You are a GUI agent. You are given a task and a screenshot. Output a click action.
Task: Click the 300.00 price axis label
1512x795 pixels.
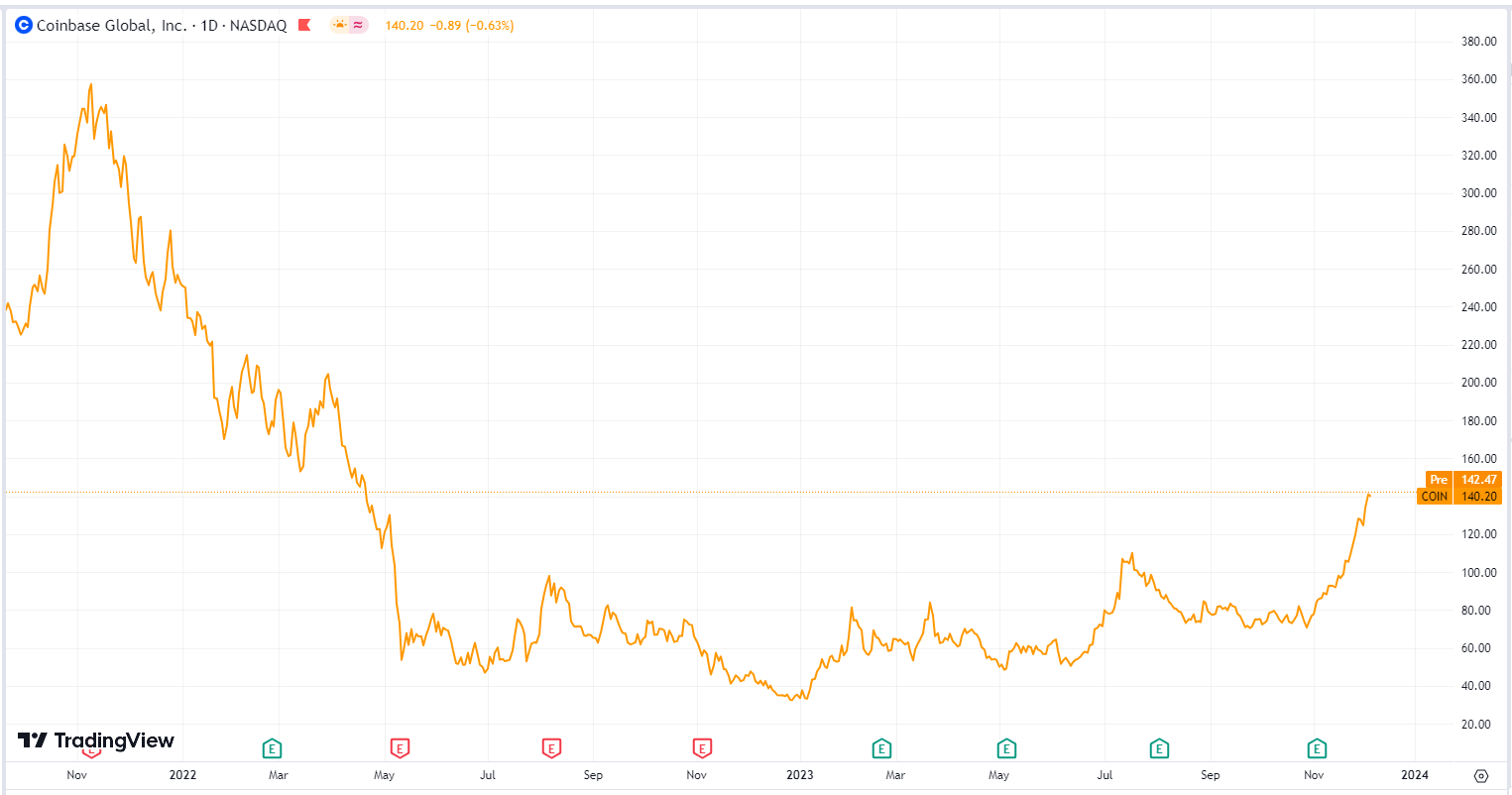click(1478, 193)
